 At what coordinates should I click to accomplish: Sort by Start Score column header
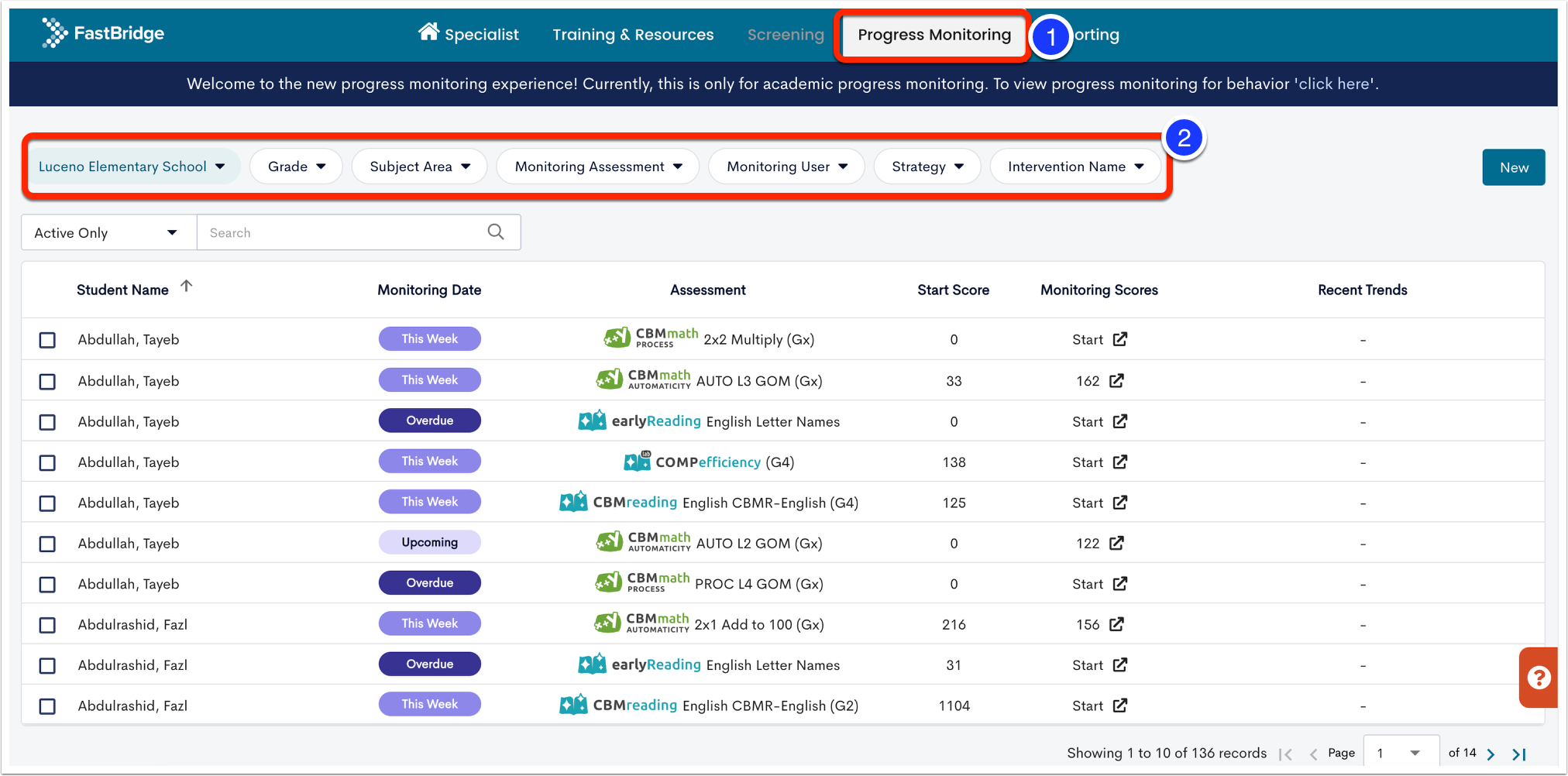(x=953, y=290)
